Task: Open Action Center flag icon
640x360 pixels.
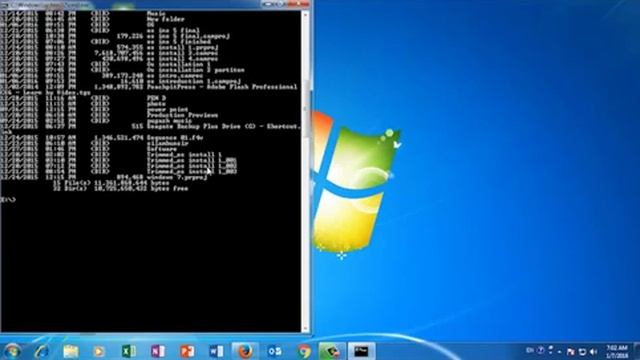Action: coord(571,351)
